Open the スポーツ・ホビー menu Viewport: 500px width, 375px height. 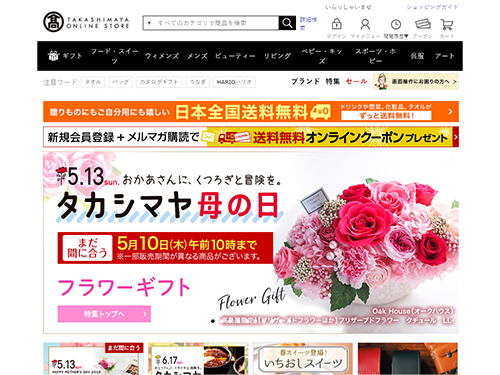375,56
